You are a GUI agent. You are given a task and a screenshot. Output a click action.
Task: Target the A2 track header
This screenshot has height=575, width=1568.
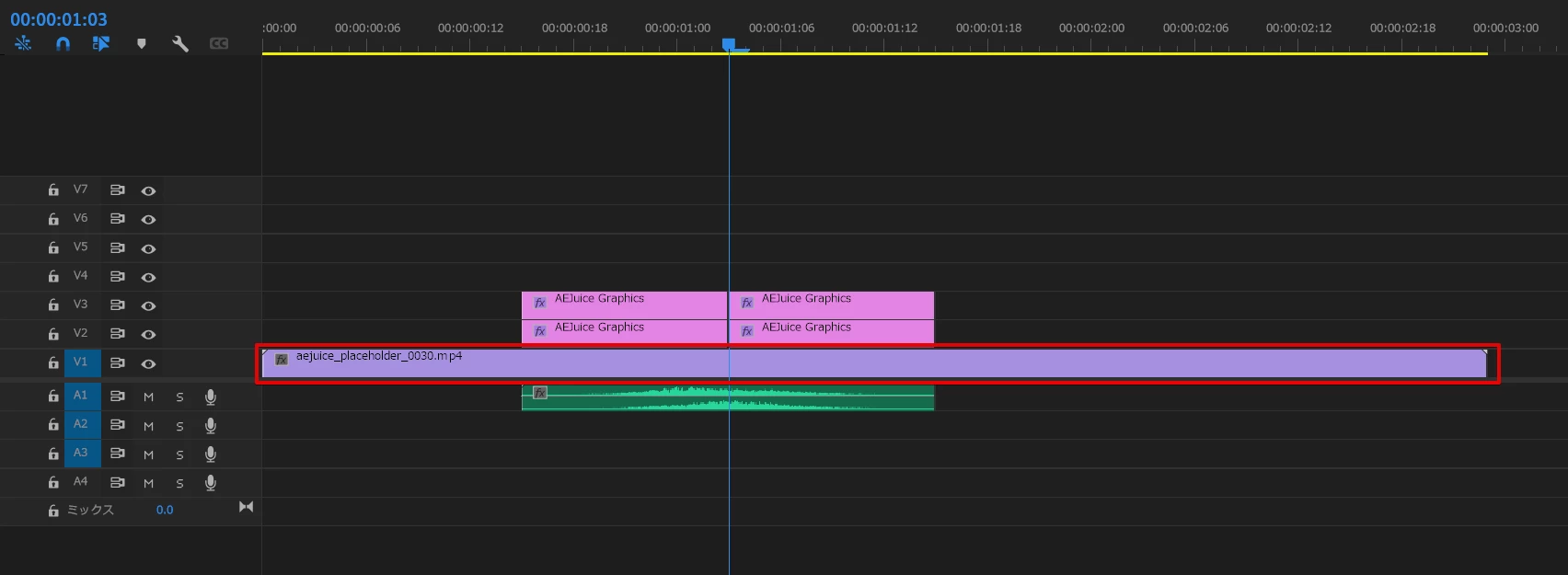tap(82, 424)
